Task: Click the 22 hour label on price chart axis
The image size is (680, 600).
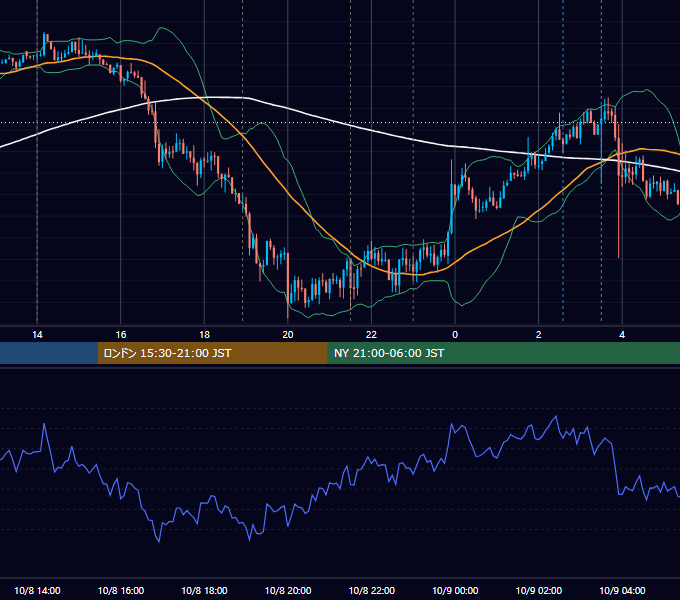Action: [x=371, y=335]
